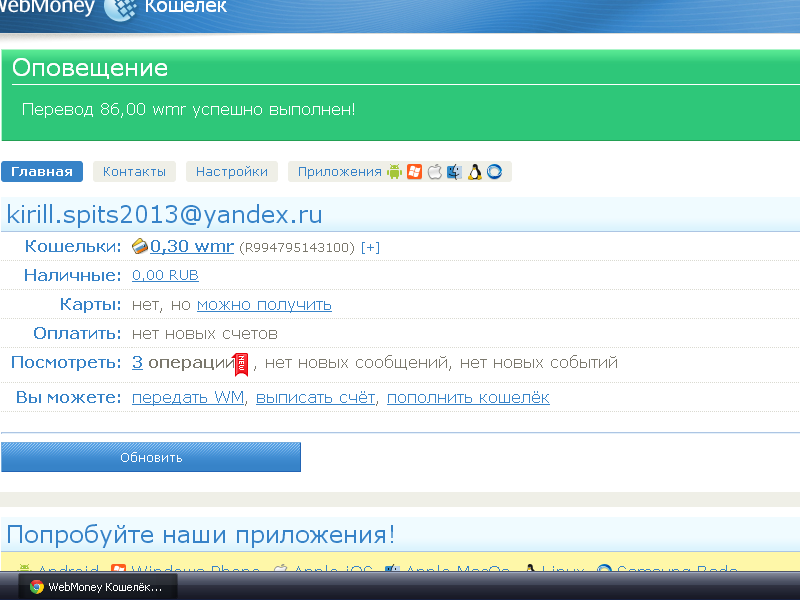Open the Приложения tab label

[340, 172]
